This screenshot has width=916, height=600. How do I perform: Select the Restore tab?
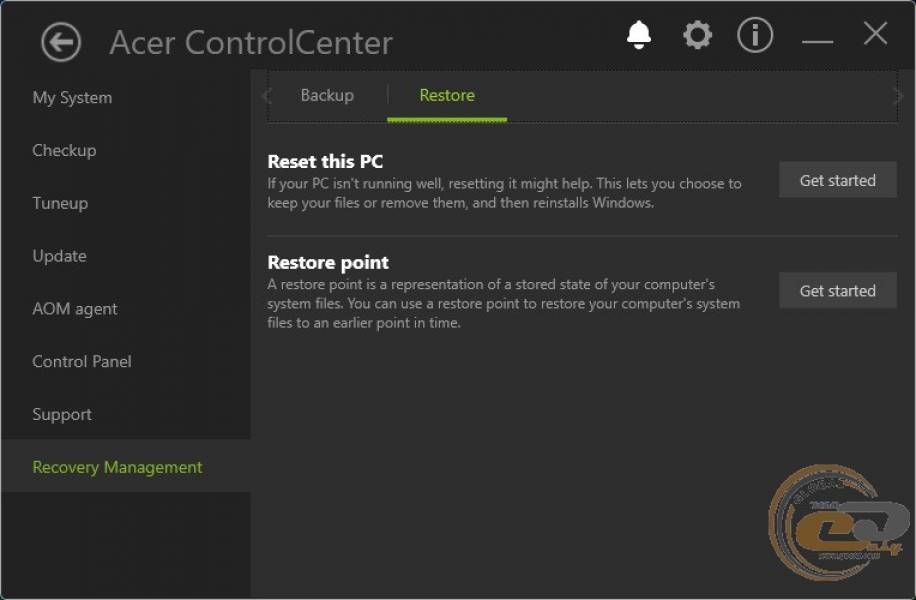[x=447, y=95]
